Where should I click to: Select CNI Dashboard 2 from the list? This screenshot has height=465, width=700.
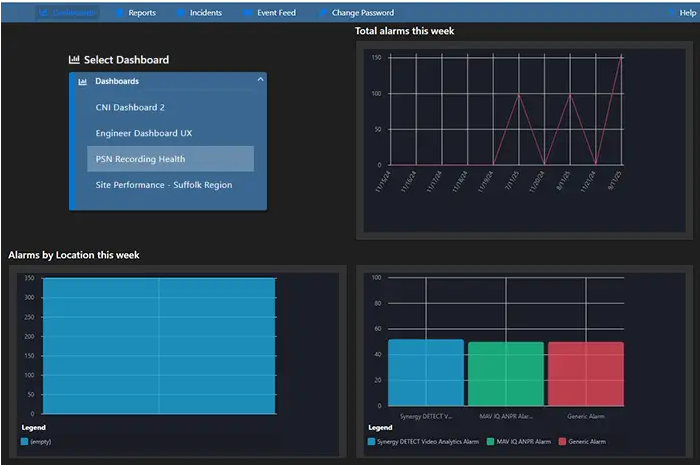[130, 107]
